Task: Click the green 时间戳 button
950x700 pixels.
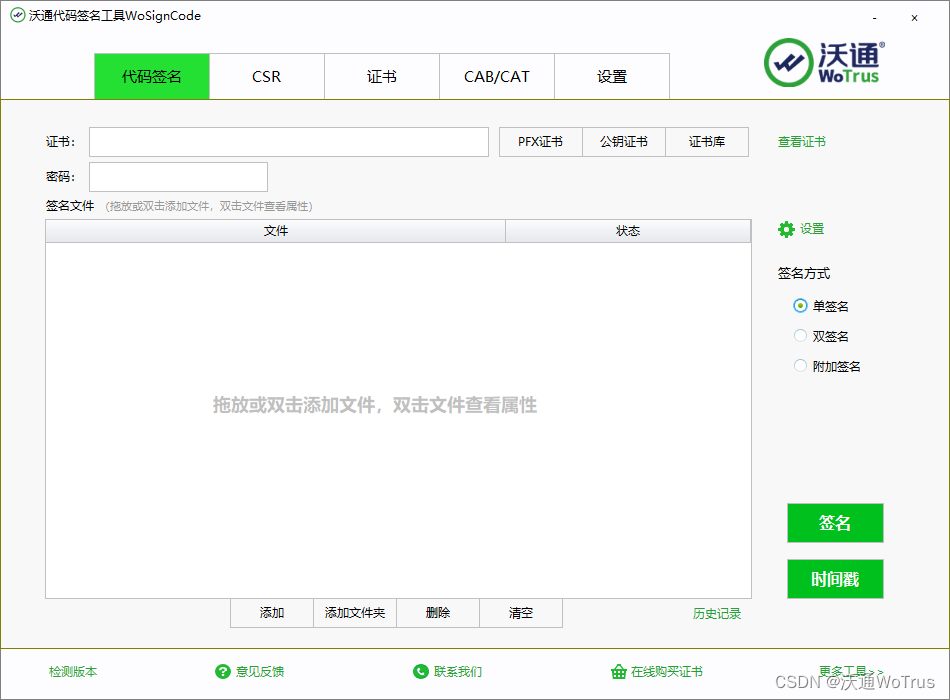Action: click(835, 579)
